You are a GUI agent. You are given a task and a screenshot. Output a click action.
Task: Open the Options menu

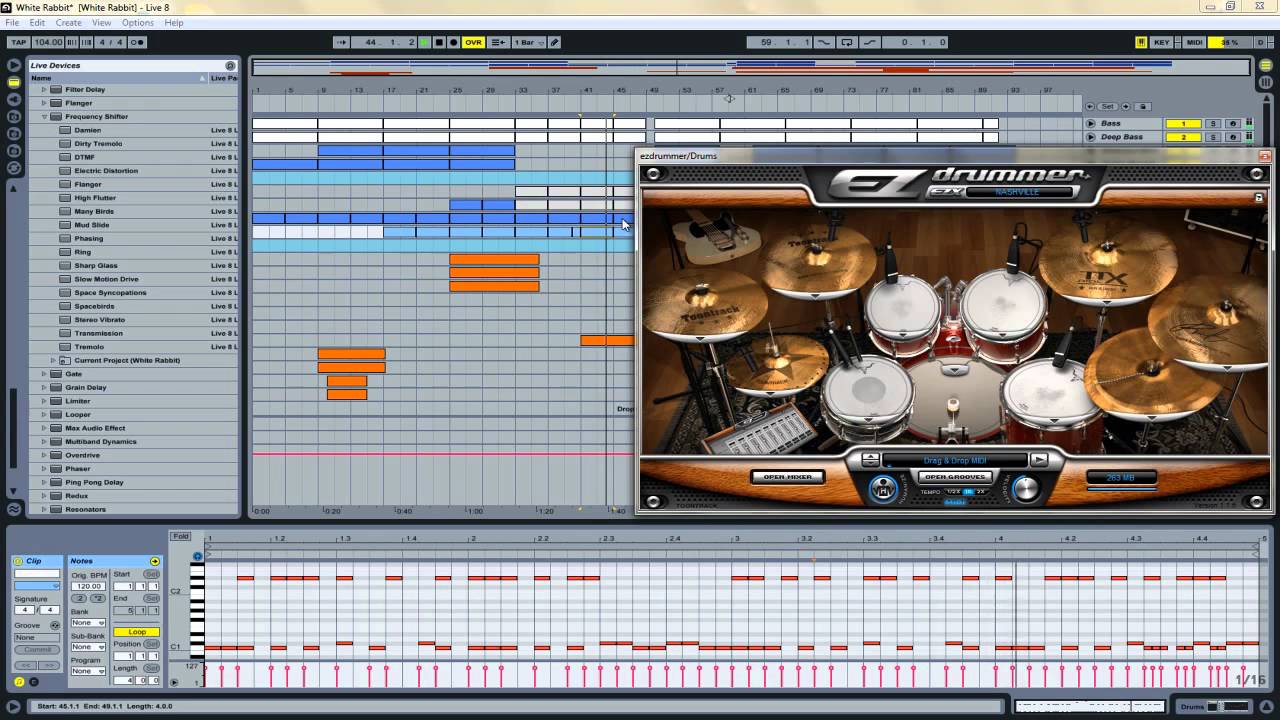pos(138,22)
